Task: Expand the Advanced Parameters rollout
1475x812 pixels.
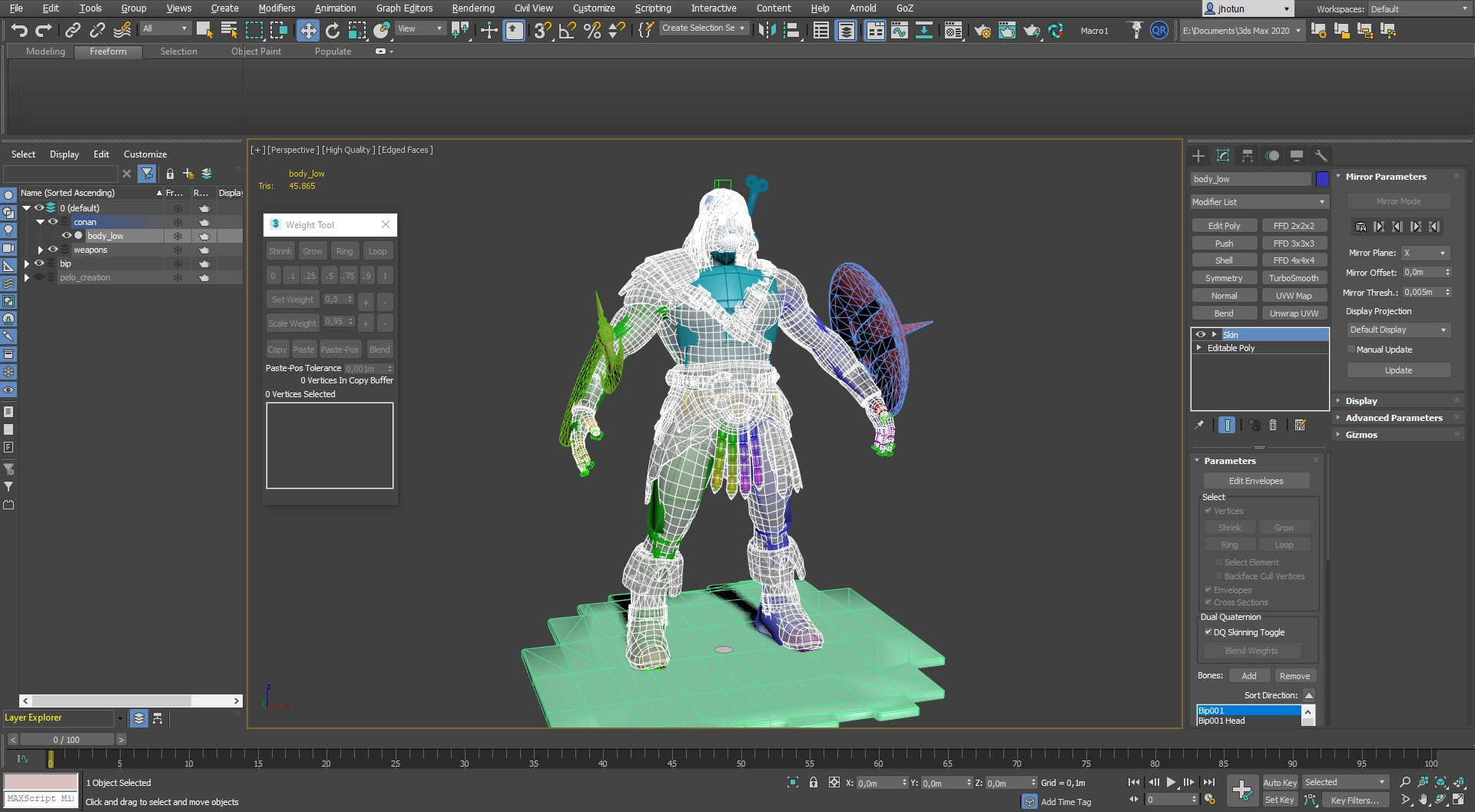Action: pyautogui.click(x=1394, y=418)
